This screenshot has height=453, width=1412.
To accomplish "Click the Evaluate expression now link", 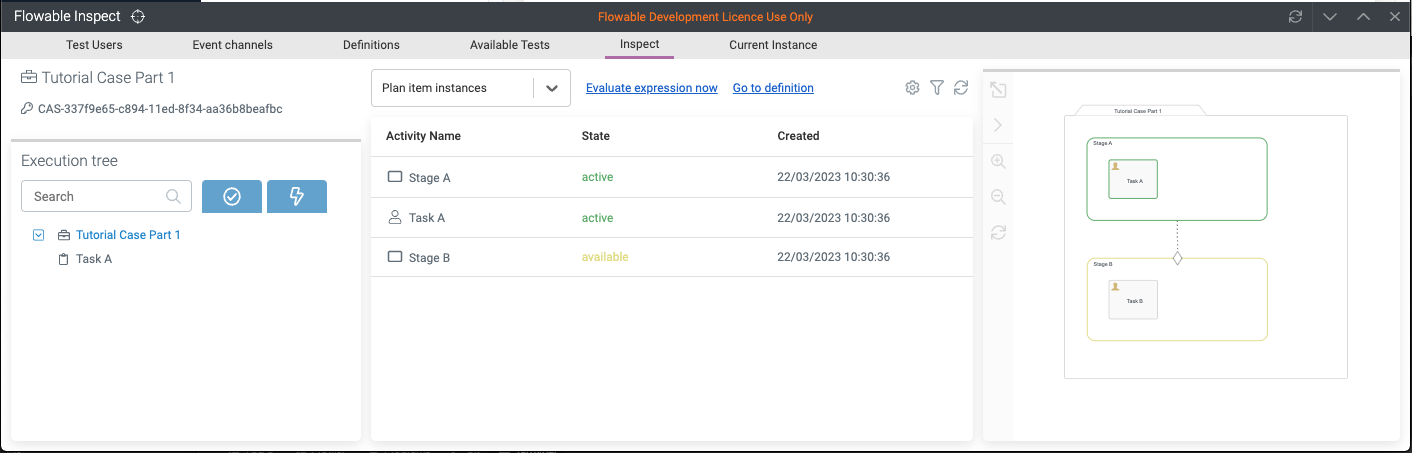I will (x=651, y=88).
